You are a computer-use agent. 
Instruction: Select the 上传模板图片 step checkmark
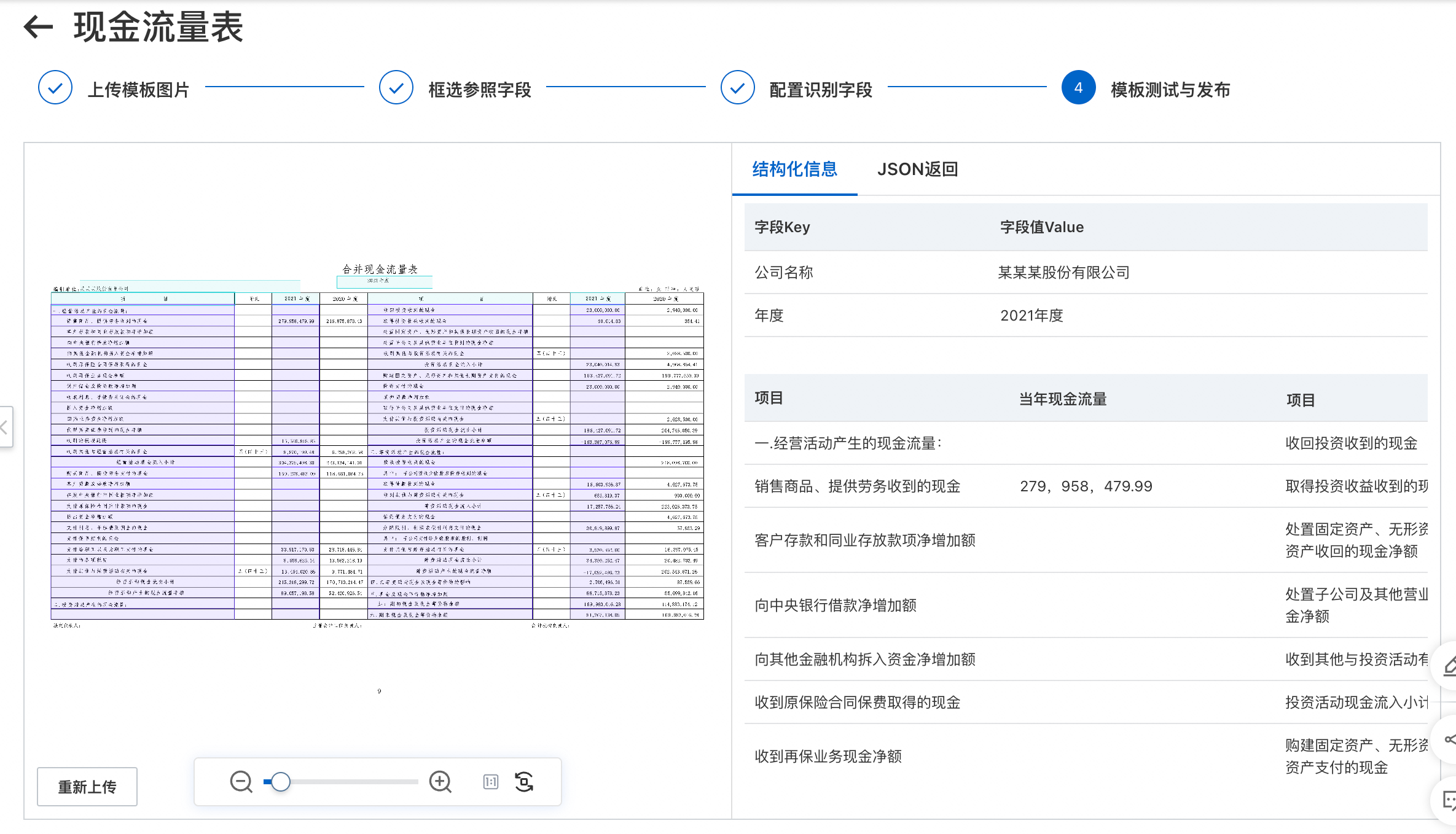(x=55, y=88)
